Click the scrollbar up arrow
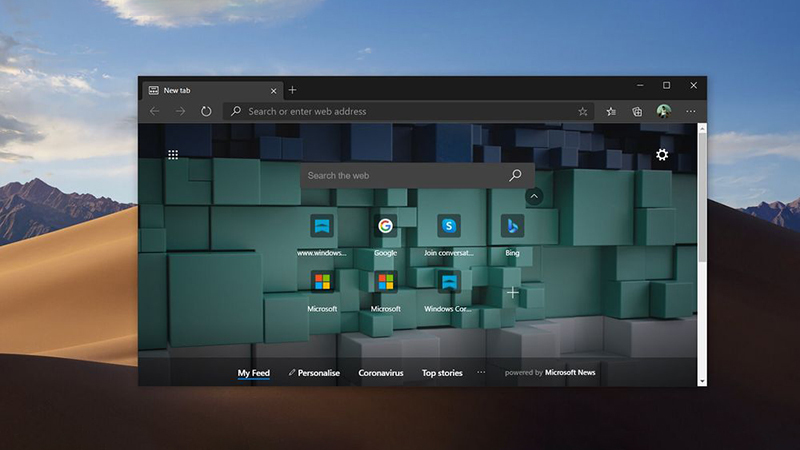This screenshot has height=450, width=800. point(702,129)
